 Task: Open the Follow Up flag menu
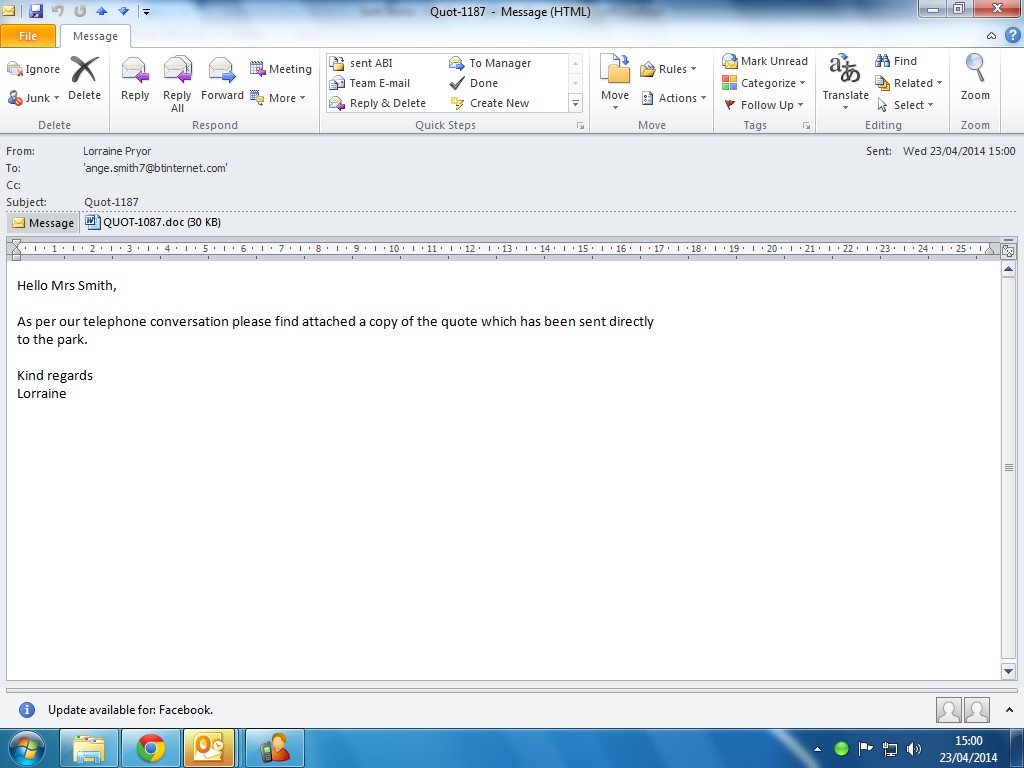pyautogui.click(x=763, y=104)
